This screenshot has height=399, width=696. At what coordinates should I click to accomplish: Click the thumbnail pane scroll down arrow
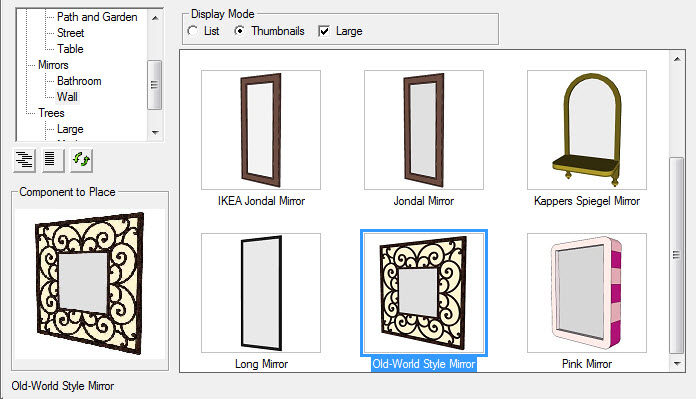pyautogui.click(x=677, y=363)
